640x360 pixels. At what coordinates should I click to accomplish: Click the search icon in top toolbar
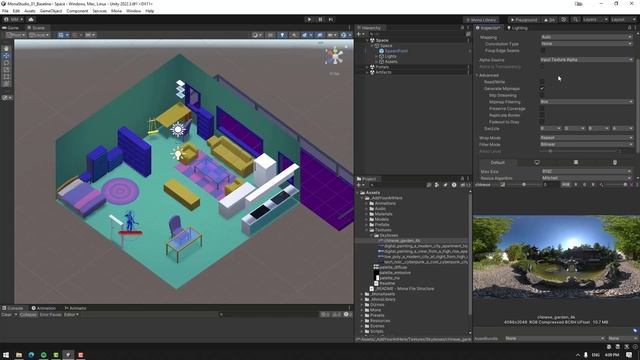pyautogui.click(x=575, y=20)
